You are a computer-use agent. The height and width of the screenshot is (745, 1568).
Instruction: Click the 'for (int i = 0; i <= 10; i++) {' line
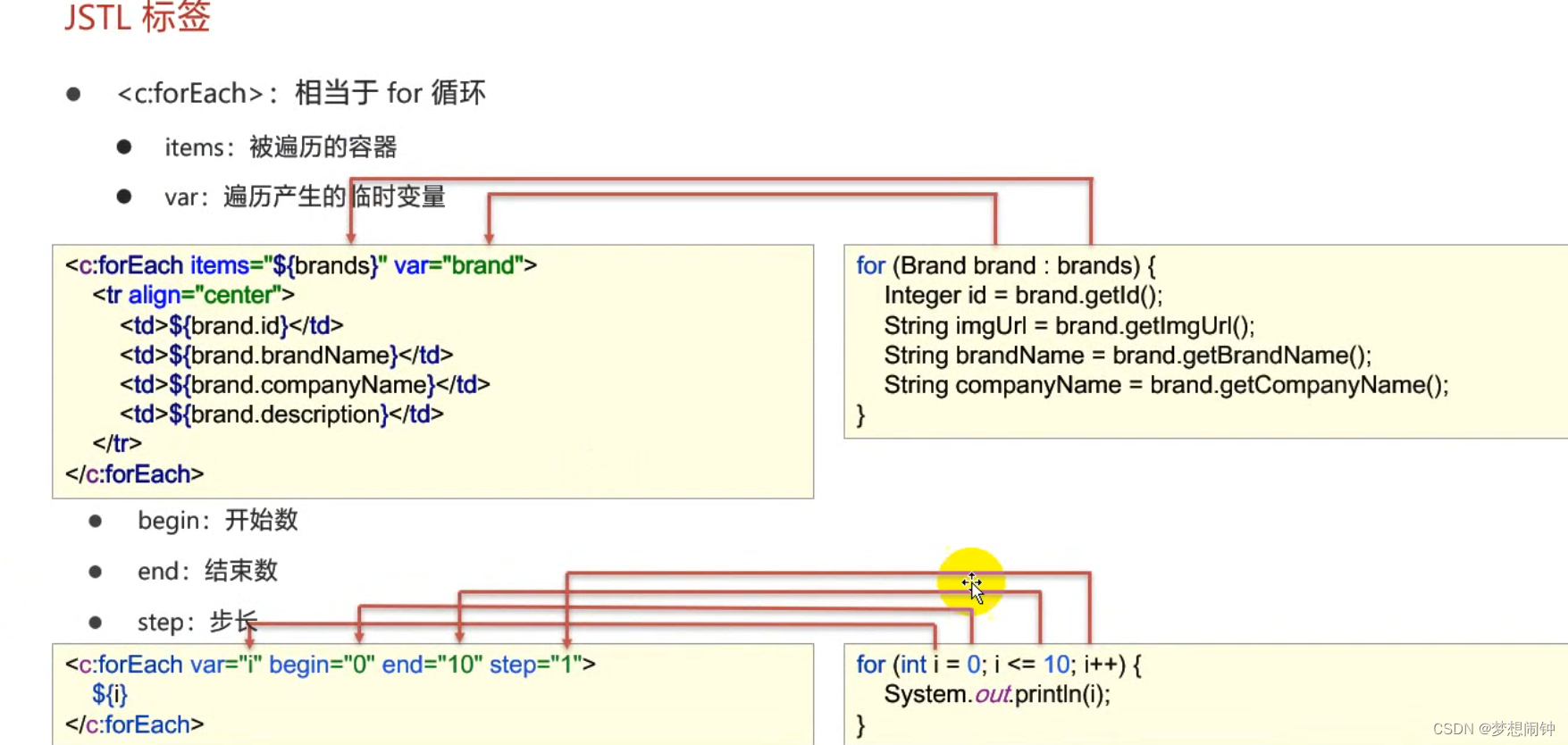coord(999,665)
